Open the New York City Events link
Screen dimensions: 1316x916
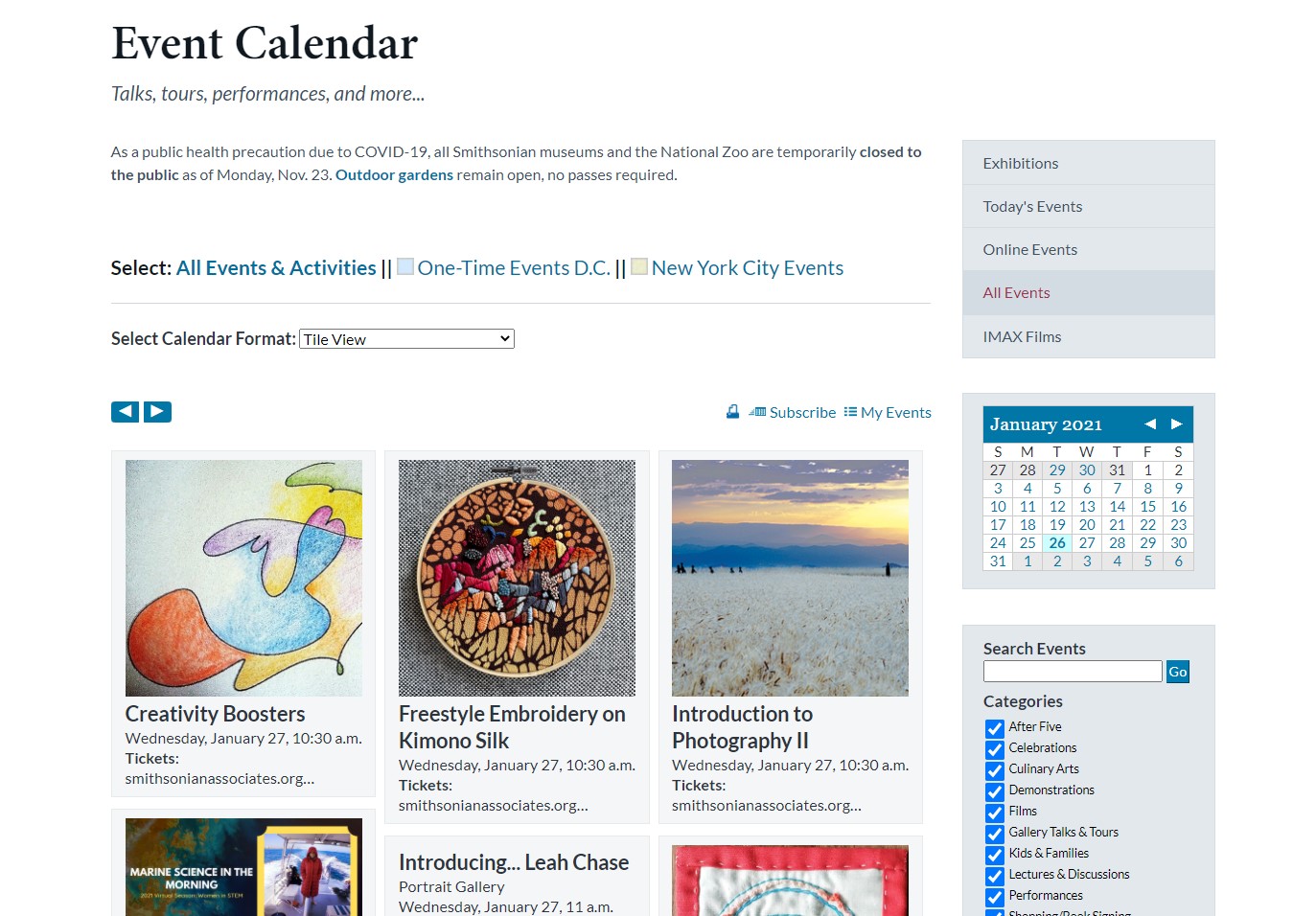(x=748, y=268)
